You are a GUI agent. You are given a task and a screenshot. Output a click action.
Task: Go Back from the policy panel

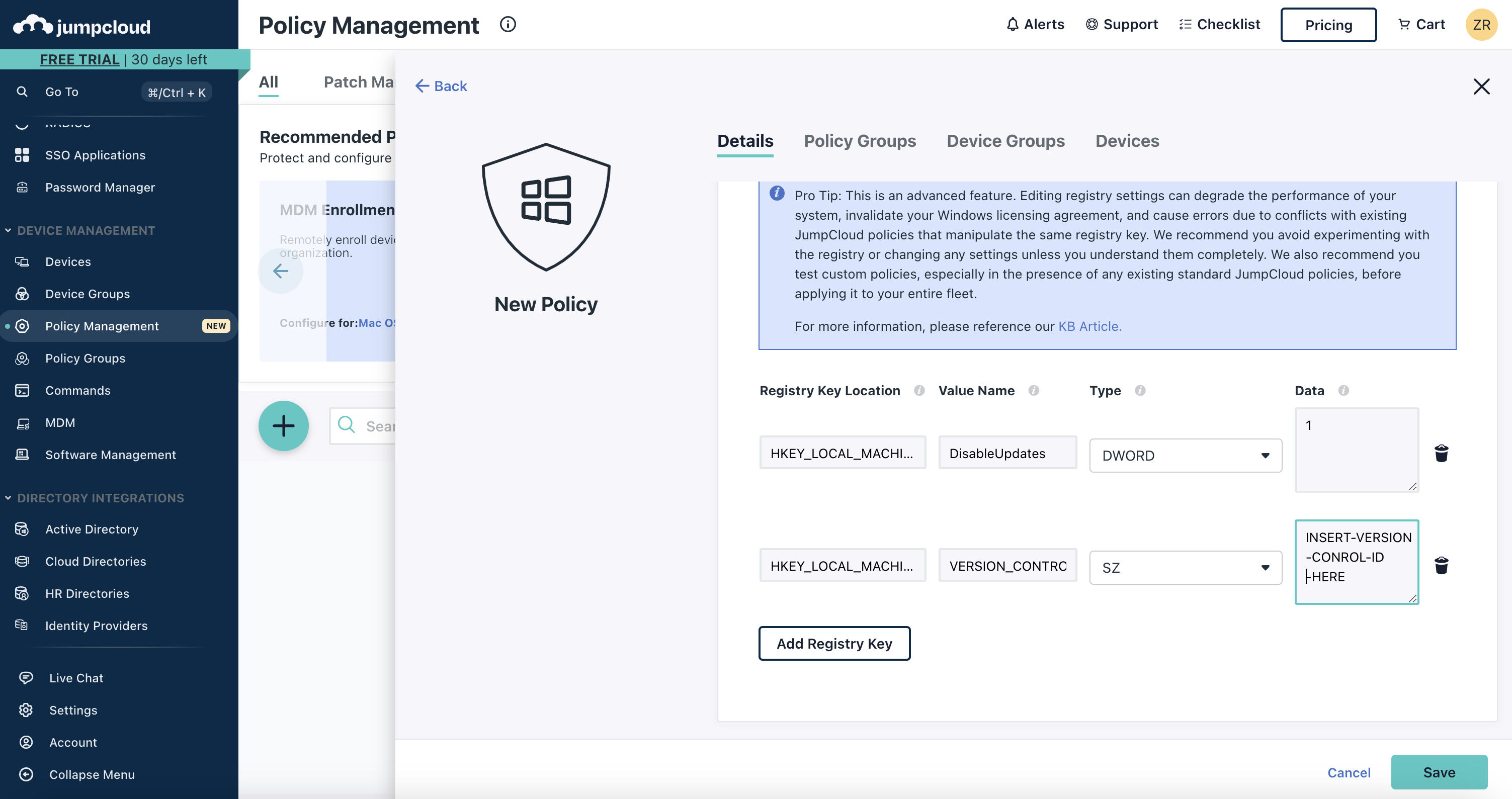pos(442,86)
